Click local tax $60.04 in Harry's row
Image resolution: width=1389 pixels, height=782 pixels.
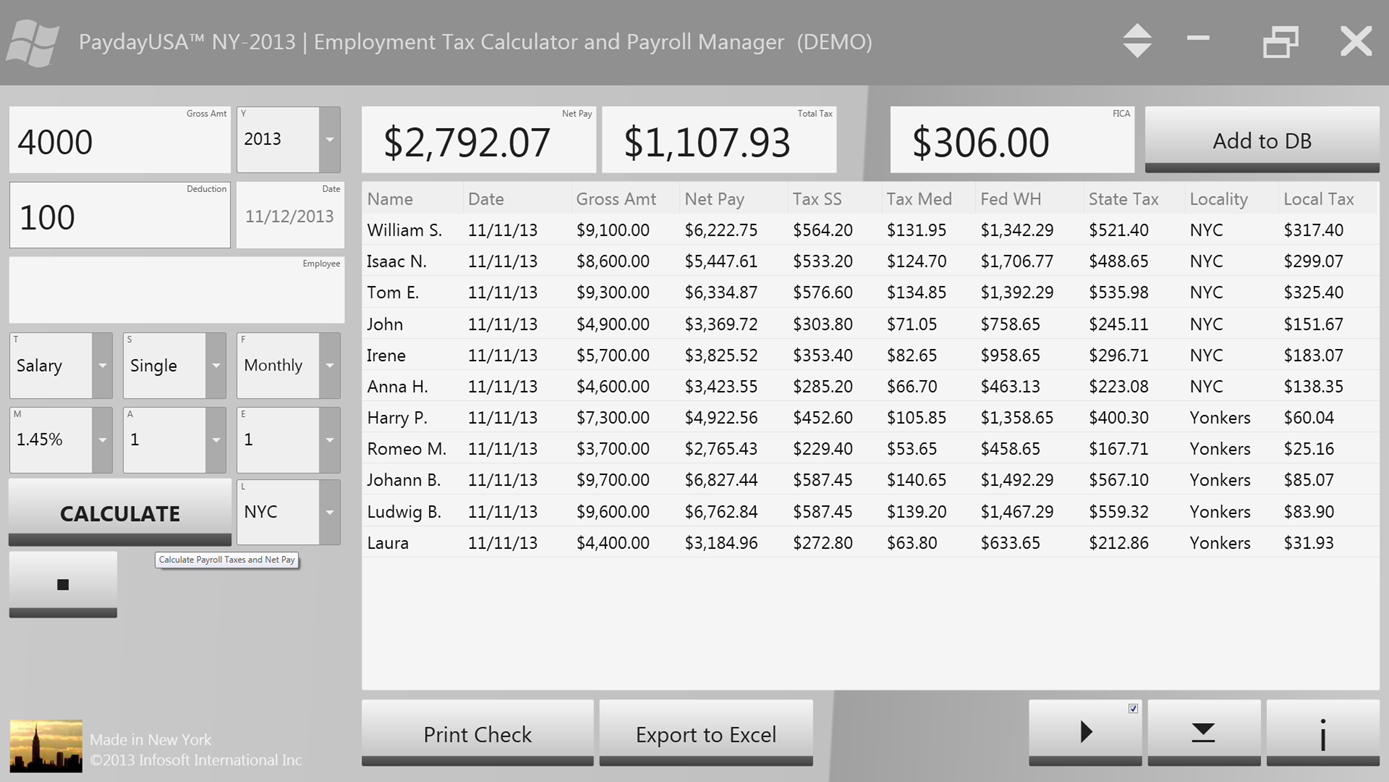(1309, 417)
